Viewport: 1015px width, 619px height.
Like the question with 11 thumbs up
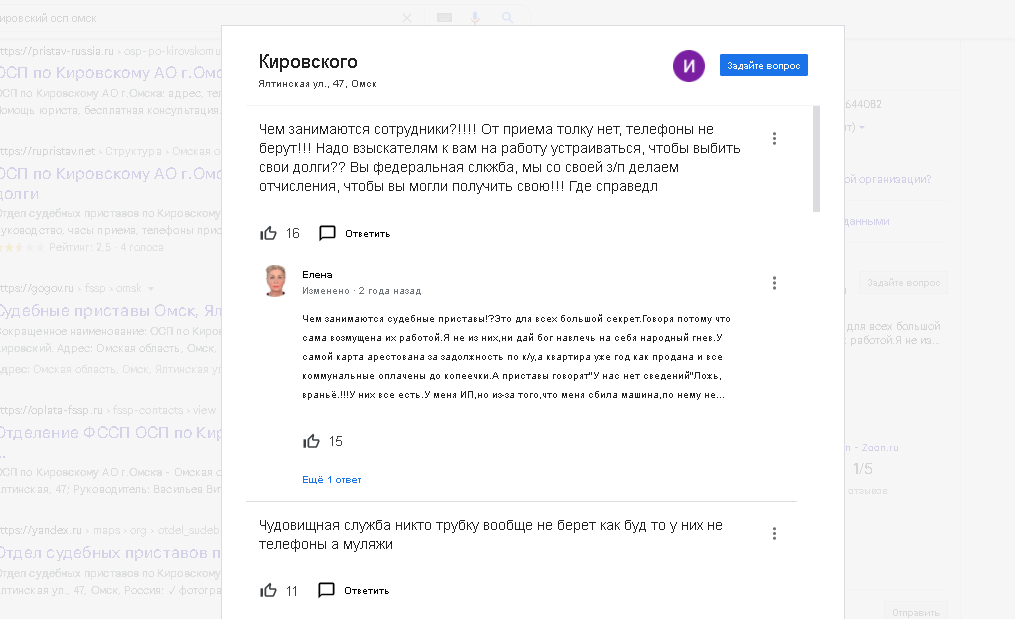click(x=268, y=591)
